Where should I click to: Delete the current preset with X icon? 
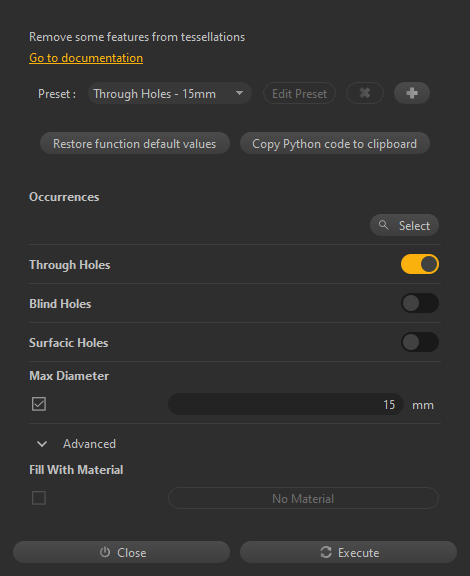pos(365,93)
